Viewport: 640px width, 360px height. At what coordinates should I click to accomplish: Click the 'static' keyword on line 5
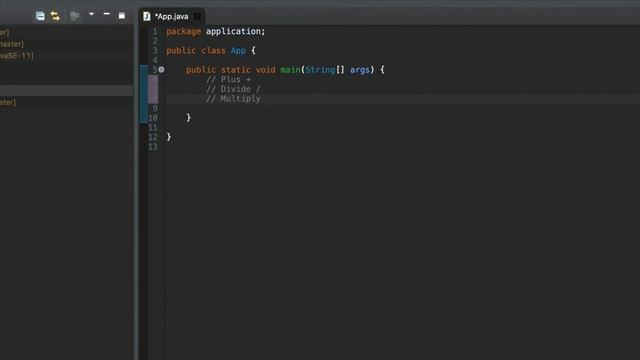click(236, 70)
